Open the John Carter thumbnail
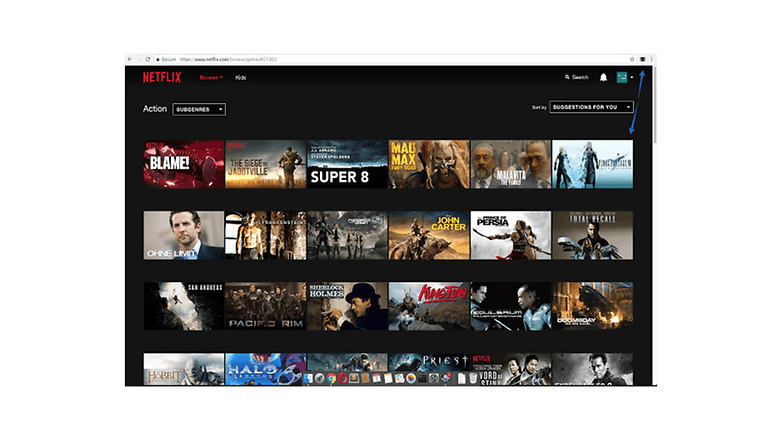Viewport: 782px width, 440px height. click(429, 235)
